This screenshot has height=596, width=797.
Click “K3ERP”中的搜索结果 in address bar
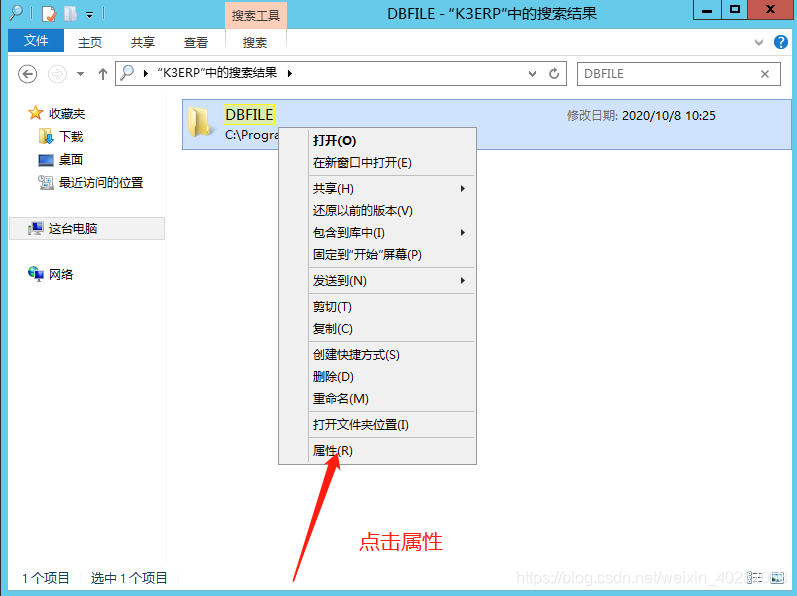(x=217, y=73)
